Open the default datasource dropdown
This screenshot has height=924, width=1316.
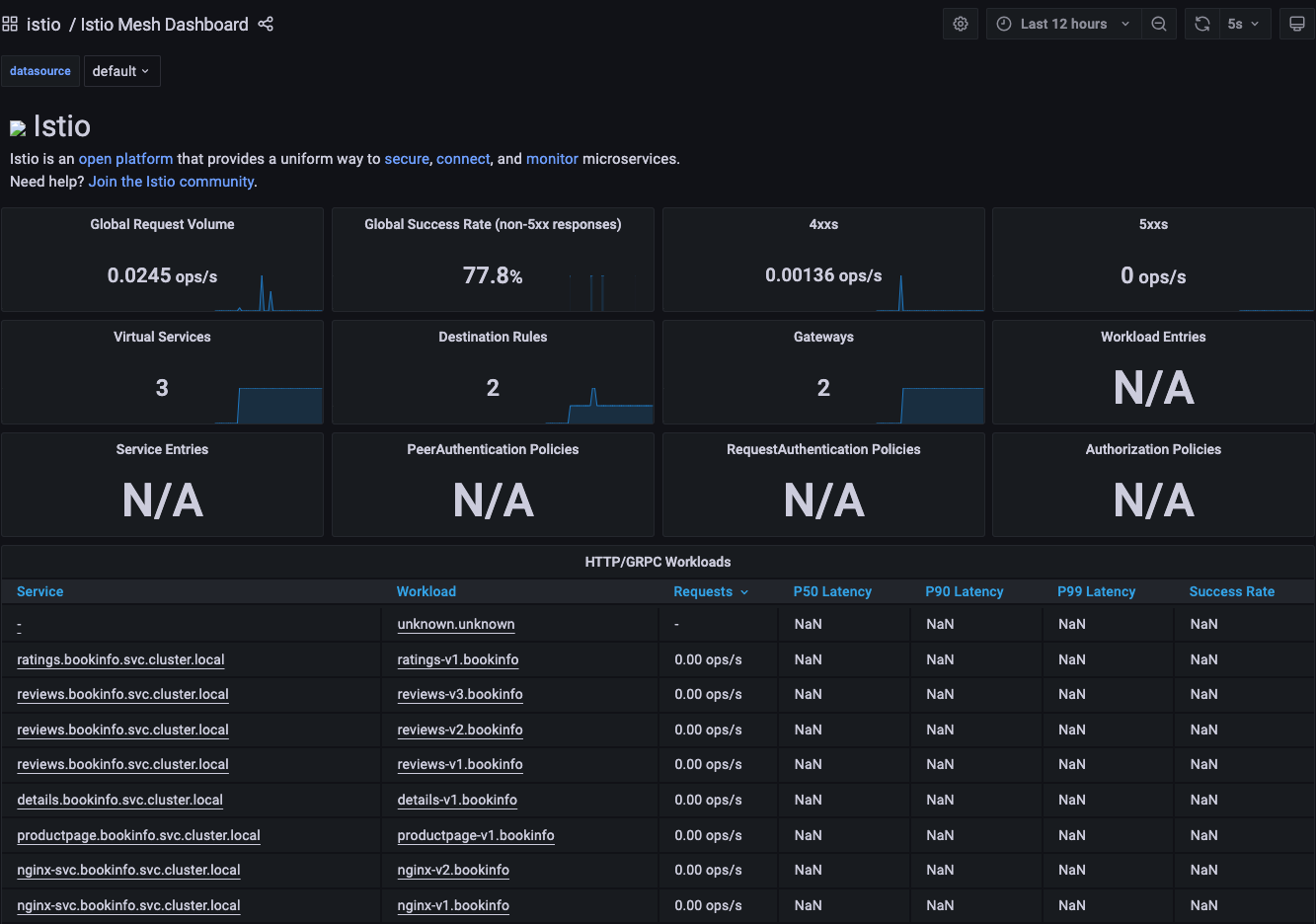tap(121, 71)
